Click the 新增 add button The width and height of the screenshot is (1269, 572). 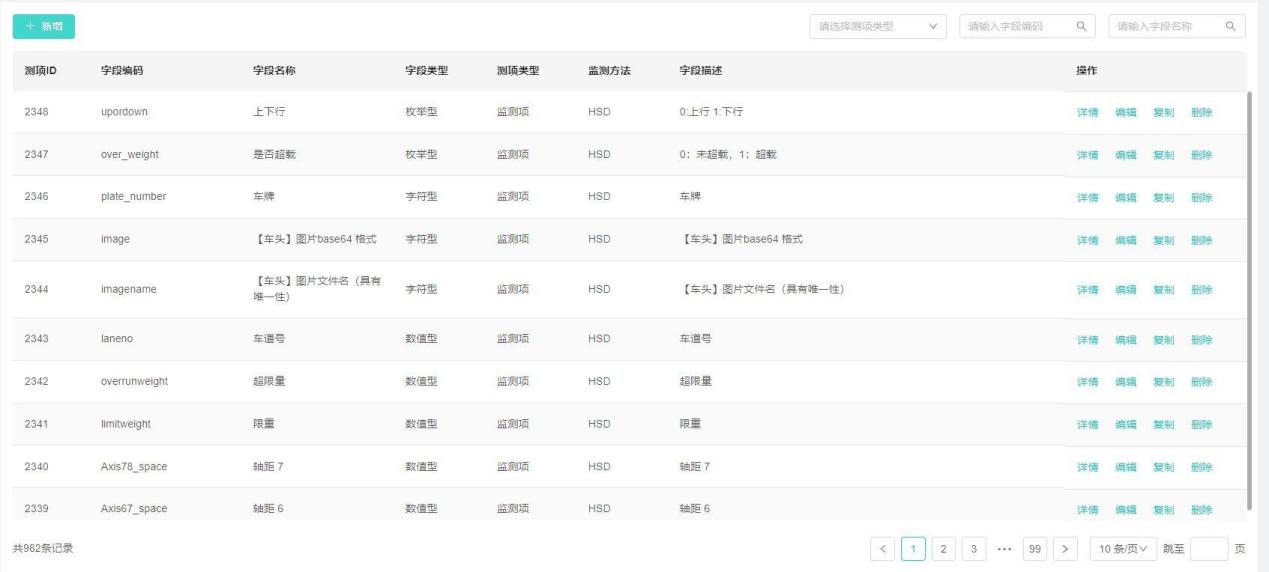click(x=43, y=27)
